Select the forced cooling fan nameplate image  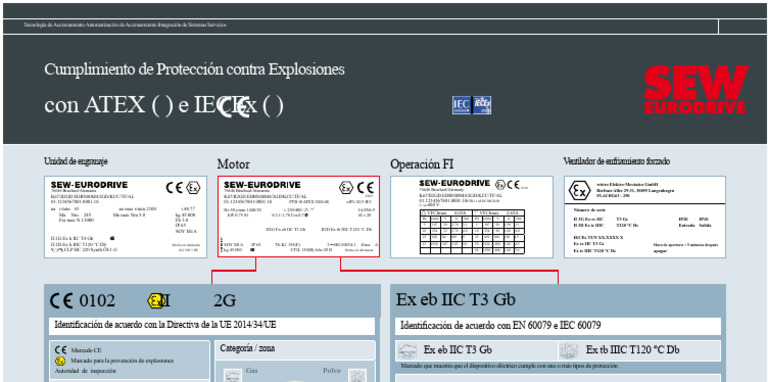tap(645, 217)
